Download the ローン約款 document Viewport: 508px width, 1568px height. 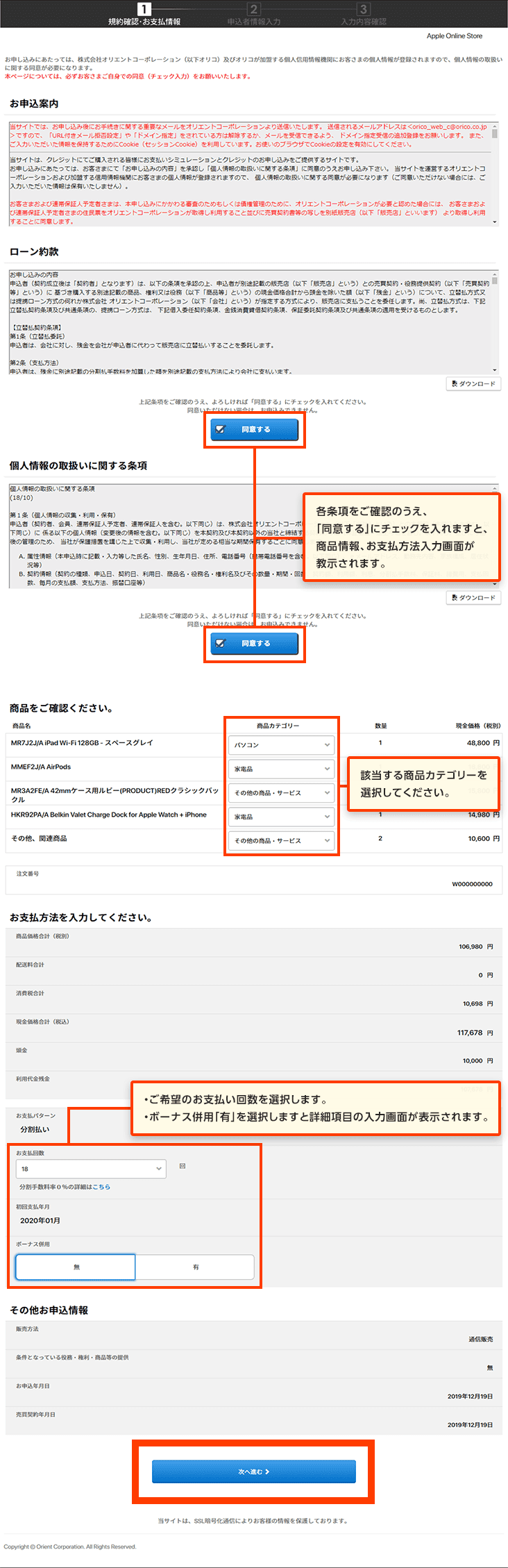[x=473, y=384]
